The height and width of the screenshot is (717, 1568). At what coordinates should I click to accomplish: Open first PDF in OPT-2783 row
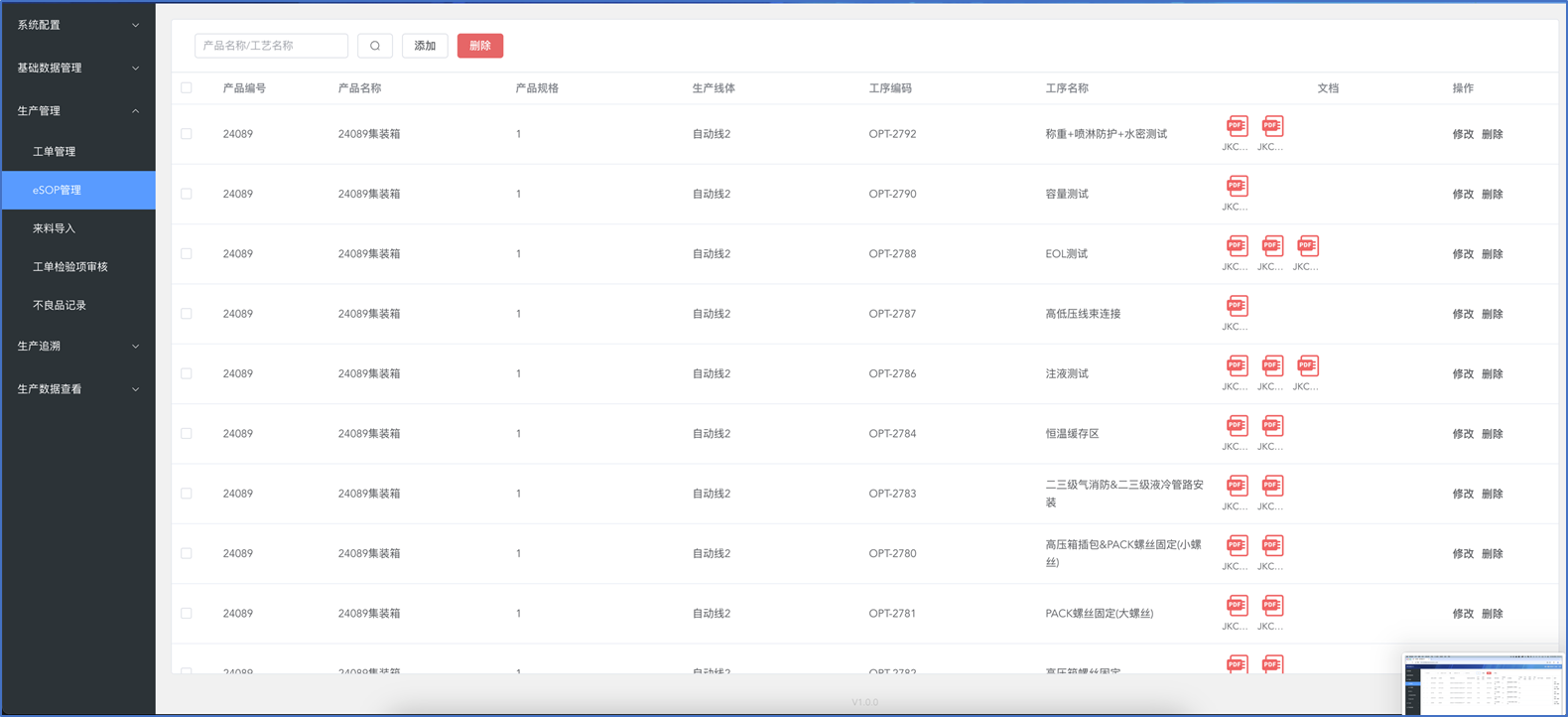coord(1237,486)
